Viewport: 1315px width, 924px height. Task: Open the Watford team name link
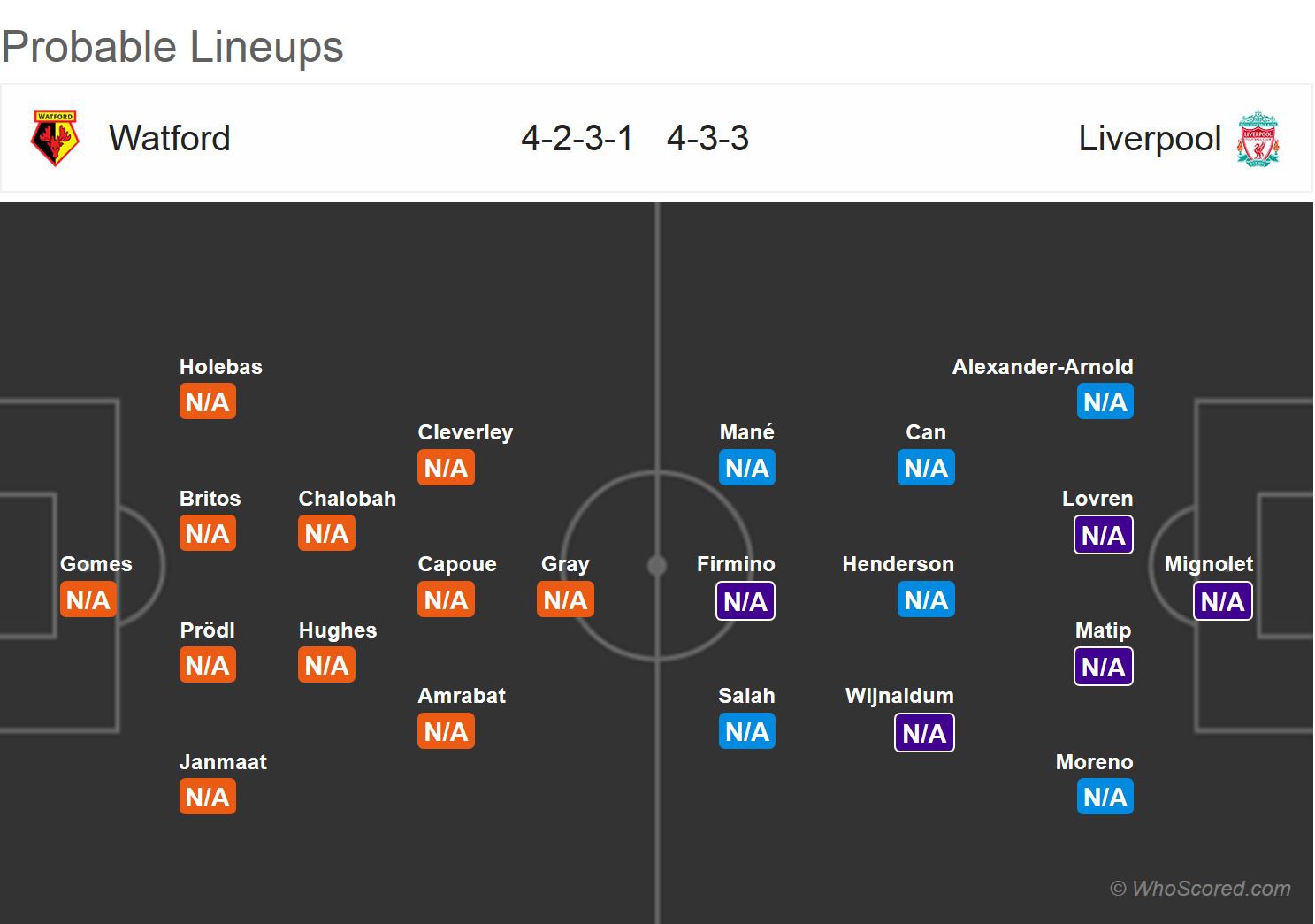click(169, 138)
